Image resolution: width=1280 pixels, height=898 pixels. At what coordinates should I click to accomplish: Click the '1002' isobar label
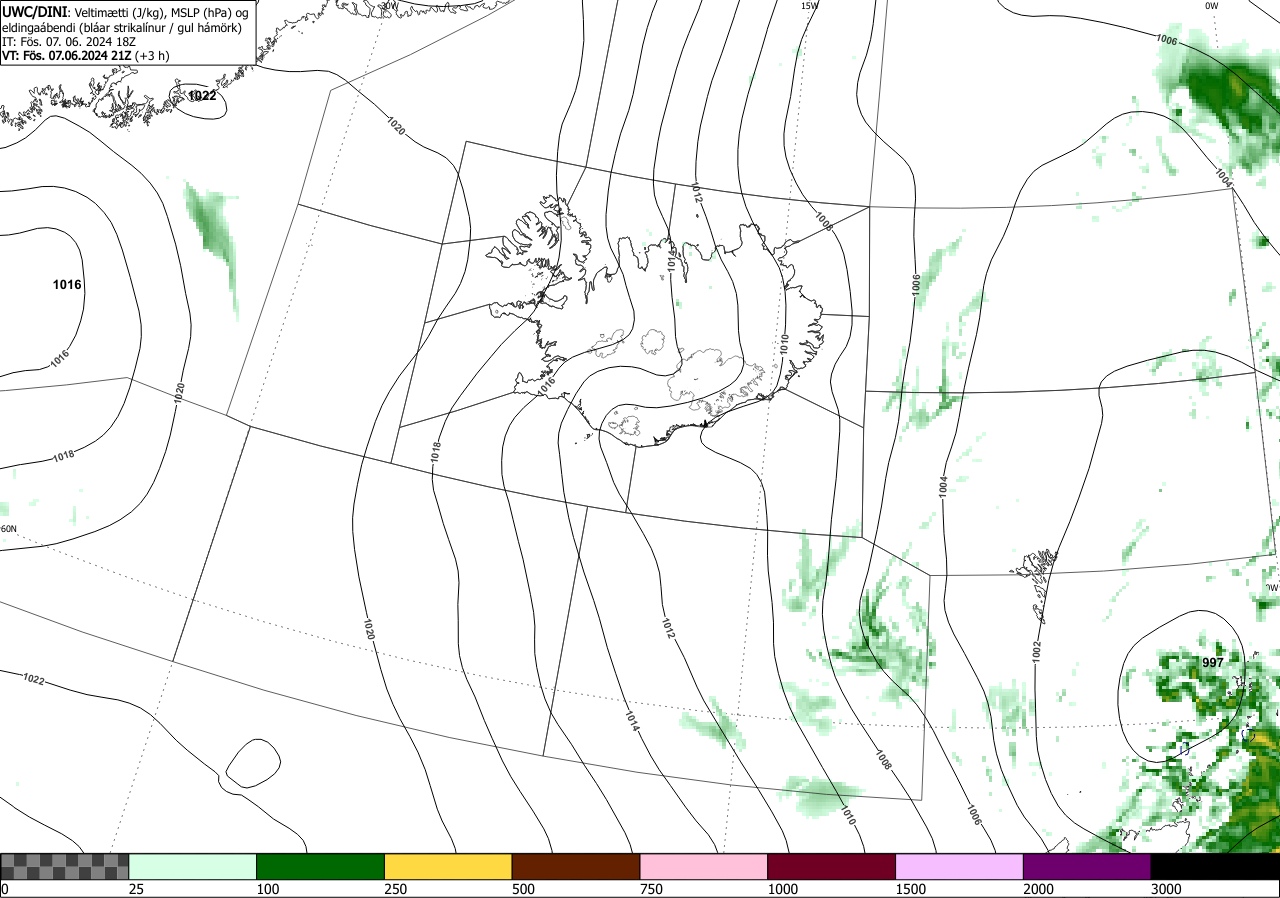pos(1037,650)
